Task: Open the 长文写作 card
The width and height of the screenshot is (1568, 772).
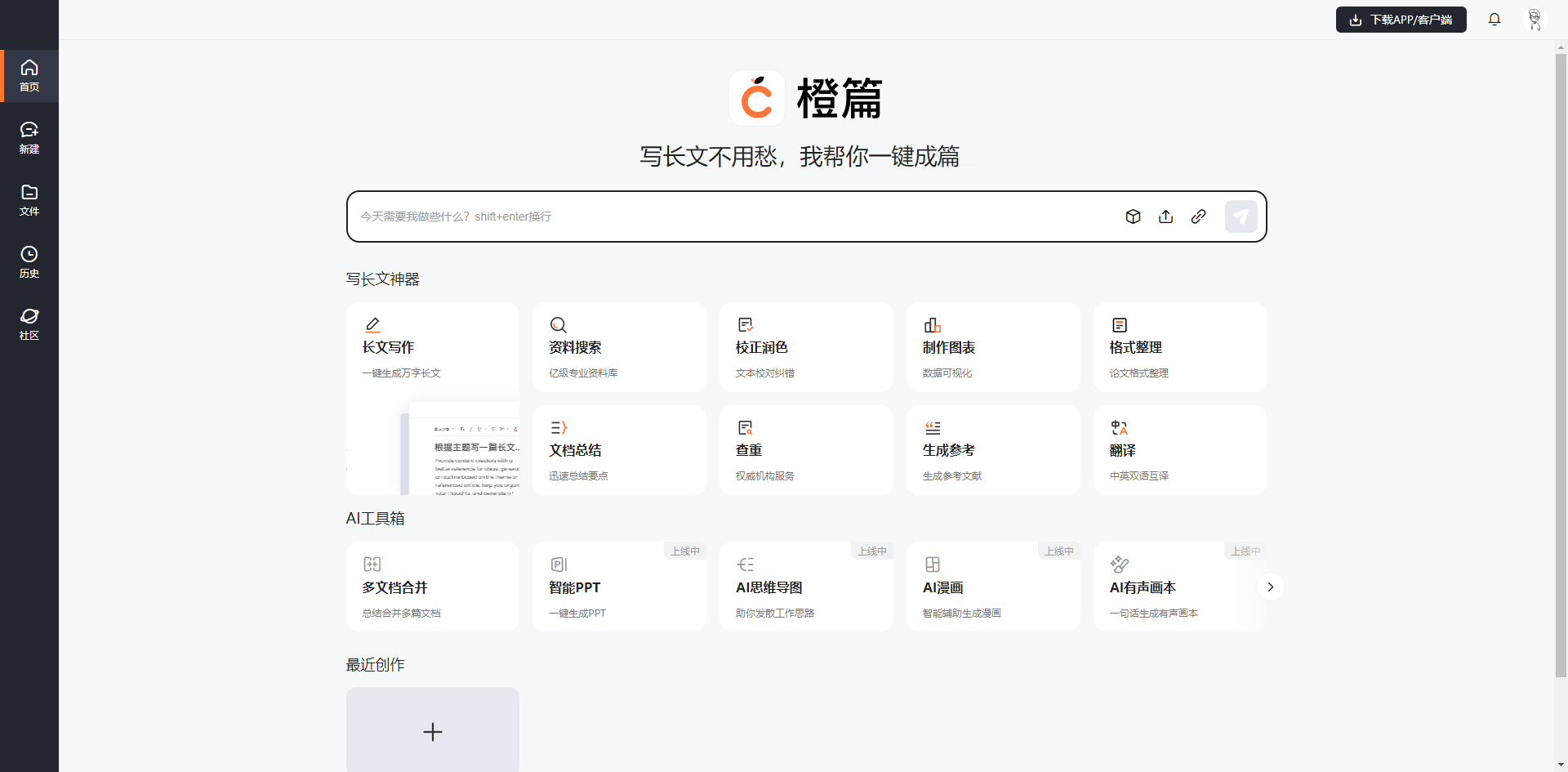Action: (433, 399)
